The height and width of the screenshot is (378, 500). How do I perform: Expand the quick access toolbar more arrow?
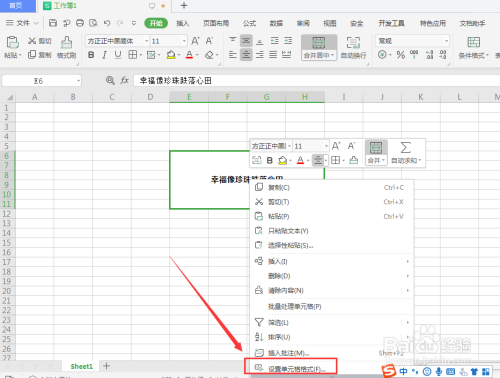click(134, 23)
